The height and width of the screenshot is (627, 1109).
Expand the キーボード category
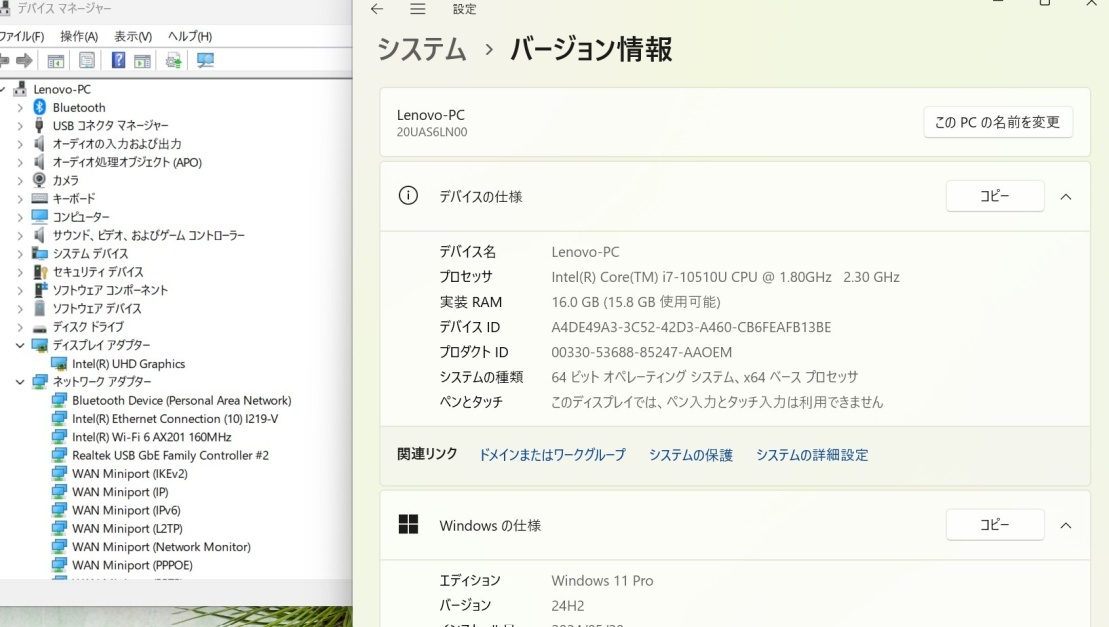(x=20, y=199)
